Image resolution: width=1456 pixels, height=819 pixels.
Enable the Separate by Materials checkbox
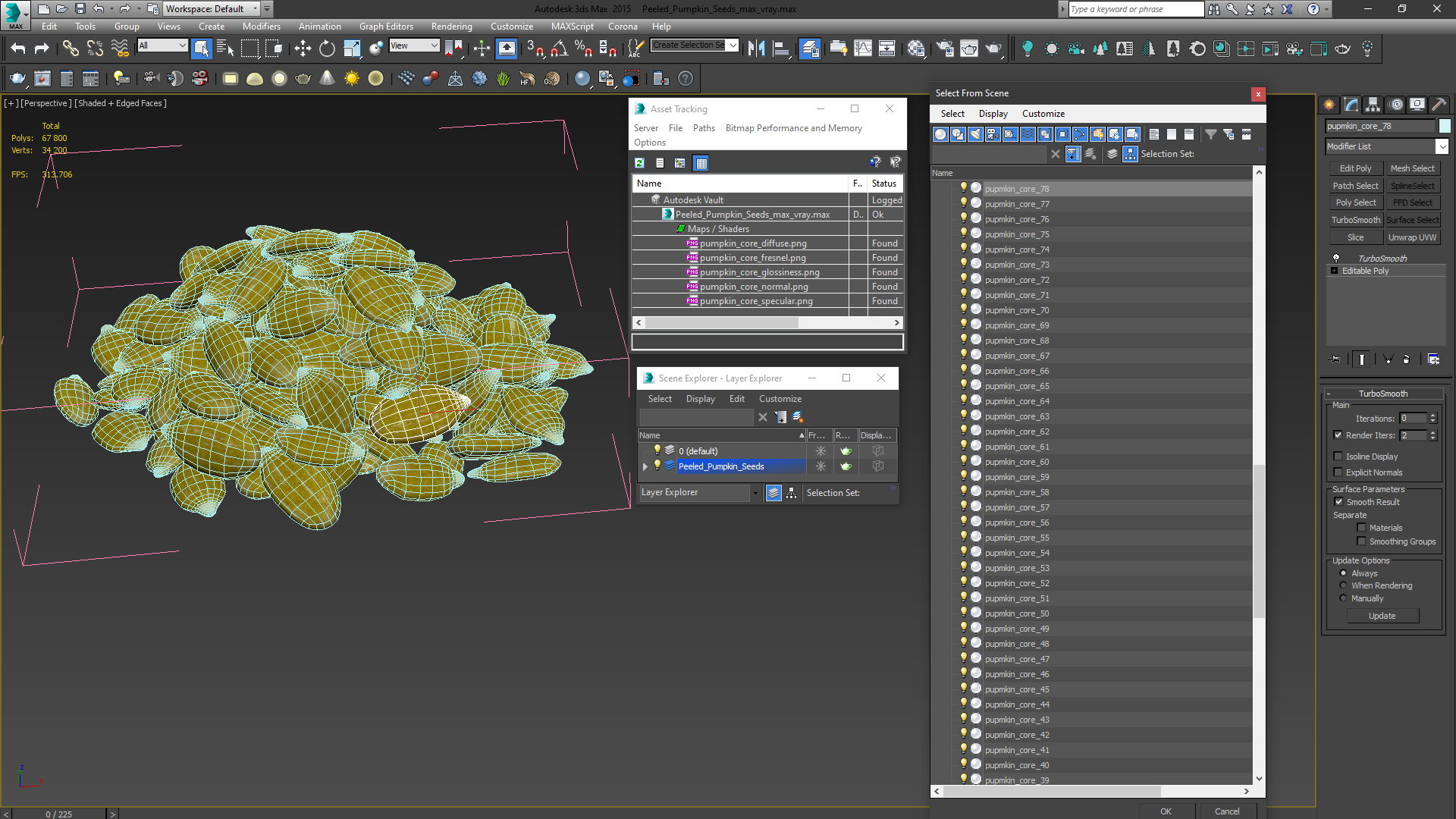click(1361, 528)
